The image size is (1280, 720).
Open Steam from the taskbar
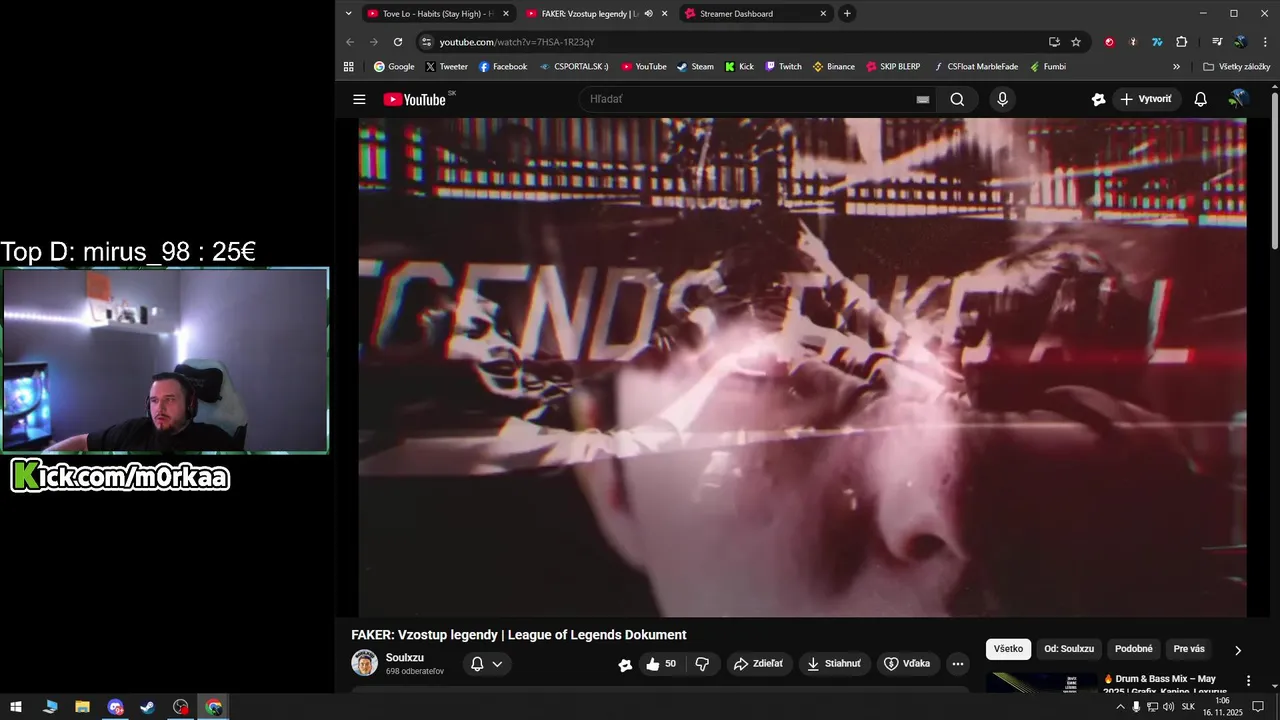[x=147, y=707]
